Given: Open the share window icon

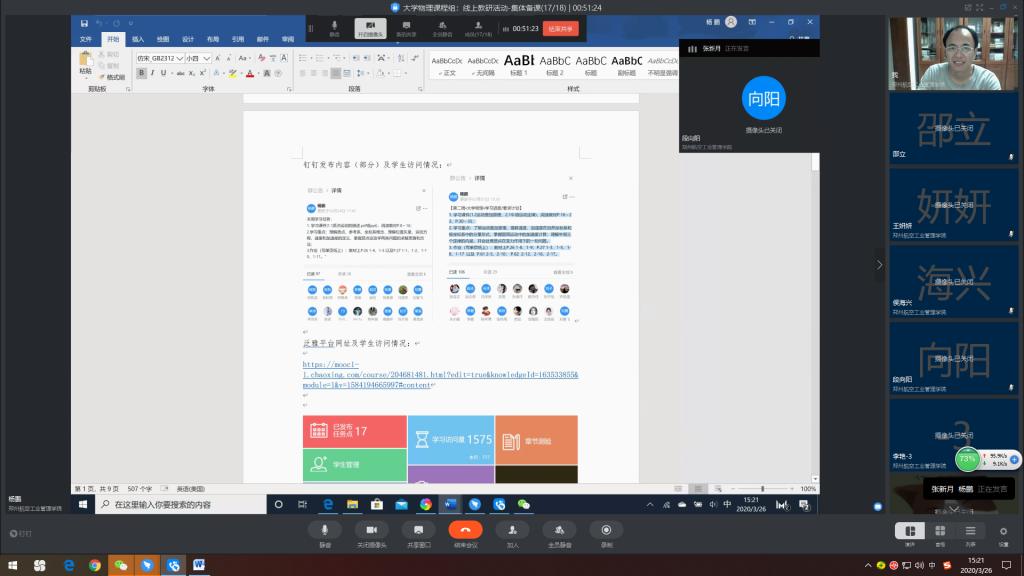Looking at the screenshot, I should 418,530.
